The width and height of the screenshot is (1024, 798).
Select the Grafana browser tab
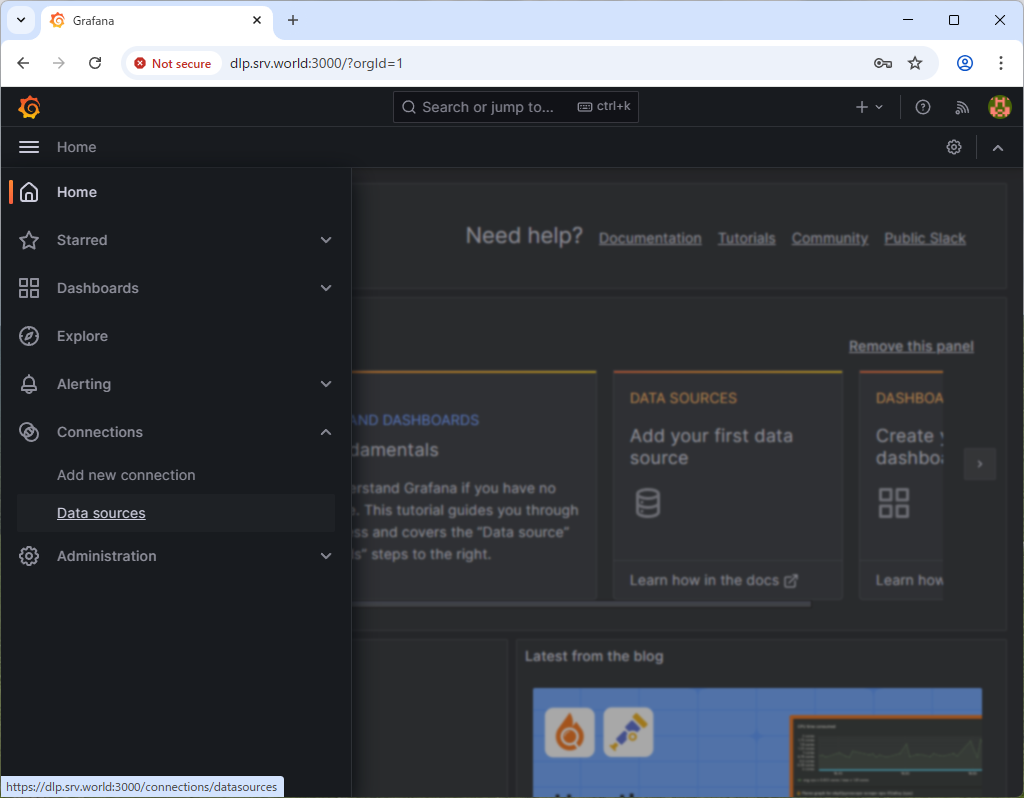pos(157,20)
